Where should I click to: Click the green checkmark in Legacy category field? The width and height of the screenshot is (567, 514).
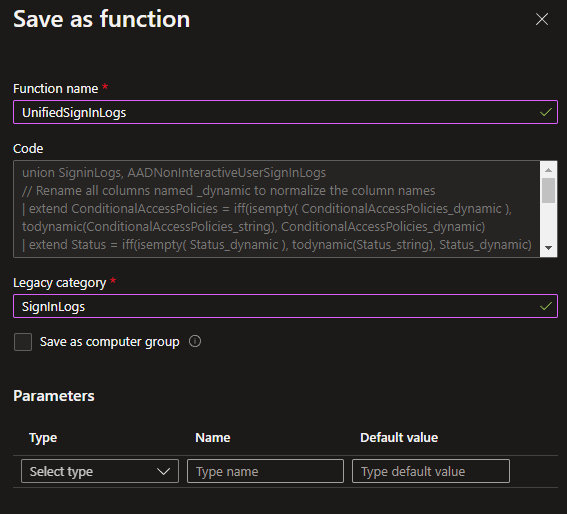[546, 306]
